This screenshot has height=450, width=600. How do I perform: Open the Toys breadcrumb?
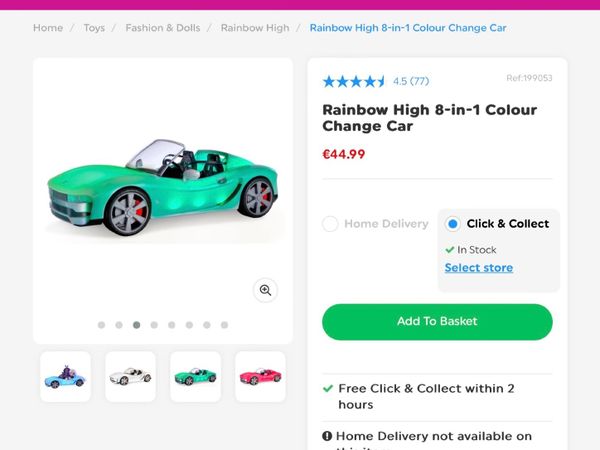click(94, 28)
